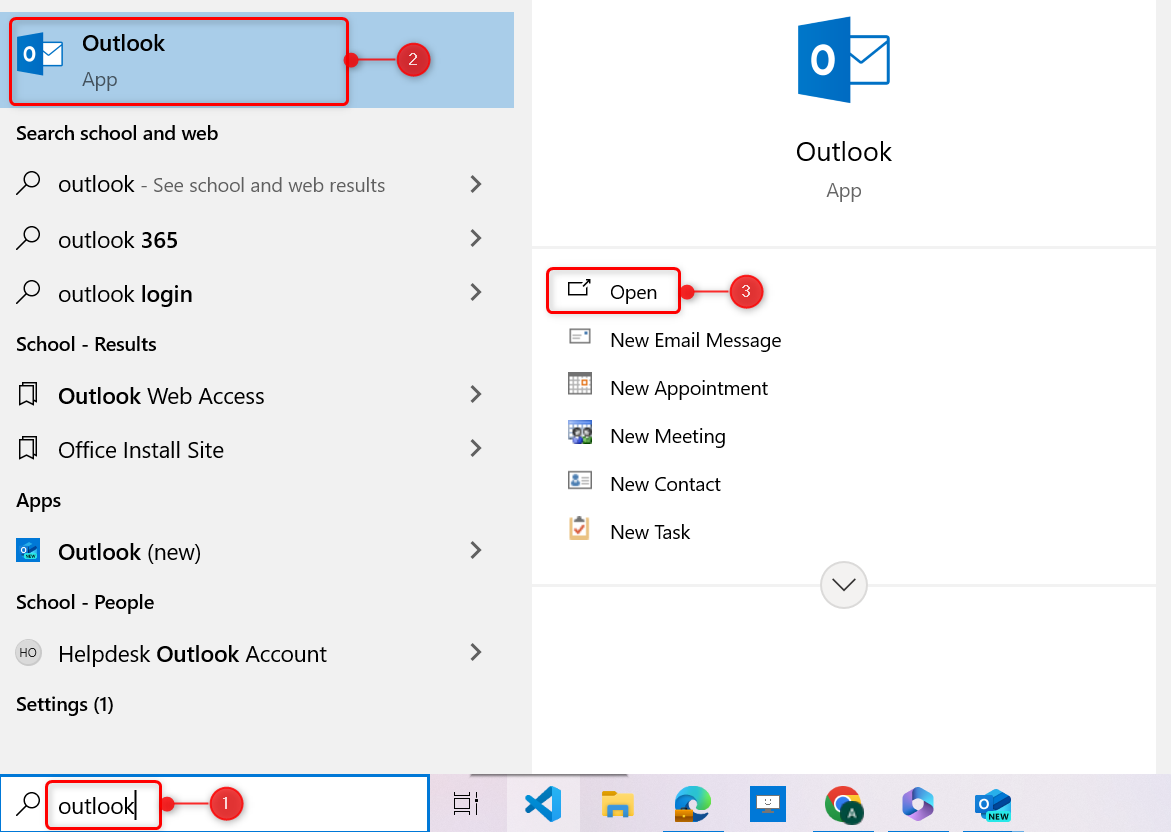The height and width of the screenshot is (832, 1171).
Task: Click the 'School - People' heading
Action: click(85, 602)
